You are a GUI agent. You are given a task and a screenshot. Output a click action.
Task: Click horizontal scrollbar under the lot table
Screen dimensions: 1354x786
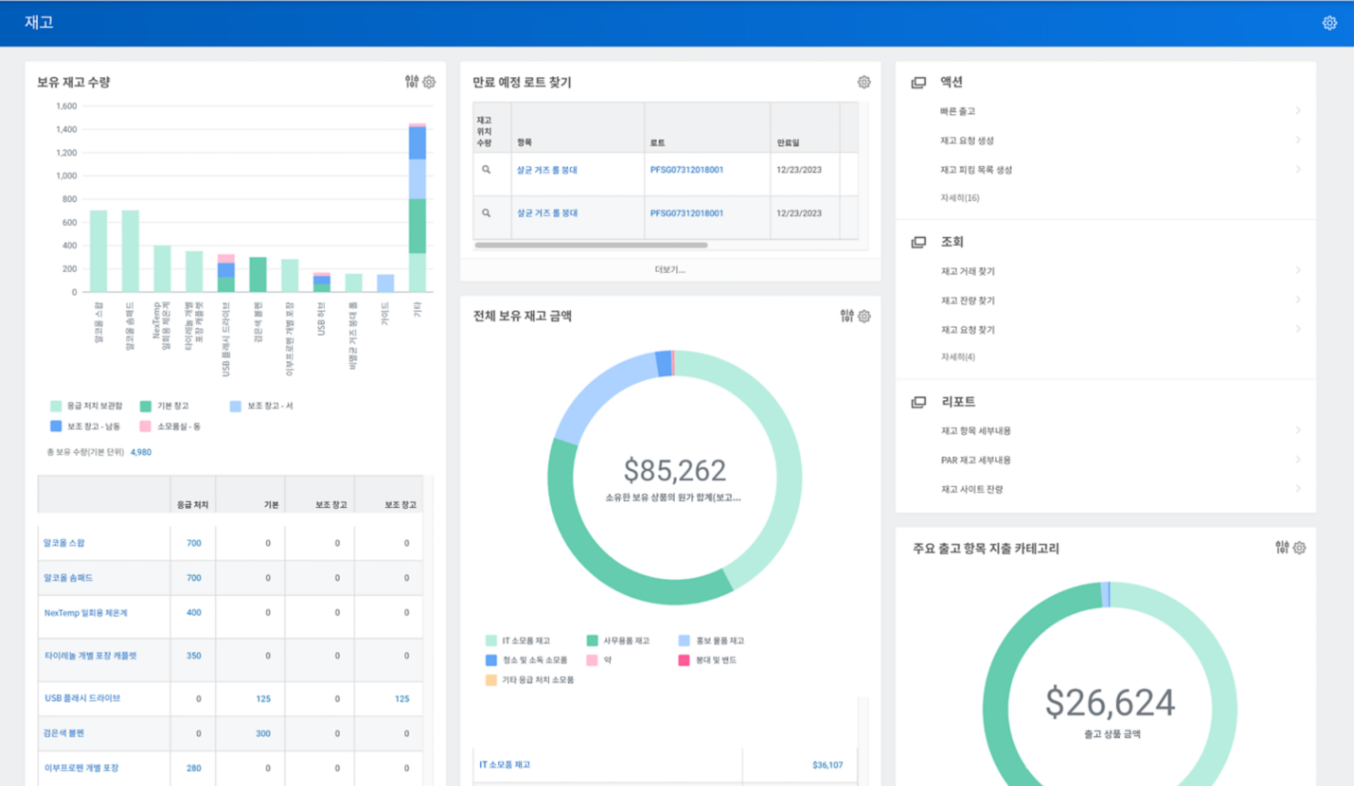coord(590,245)
